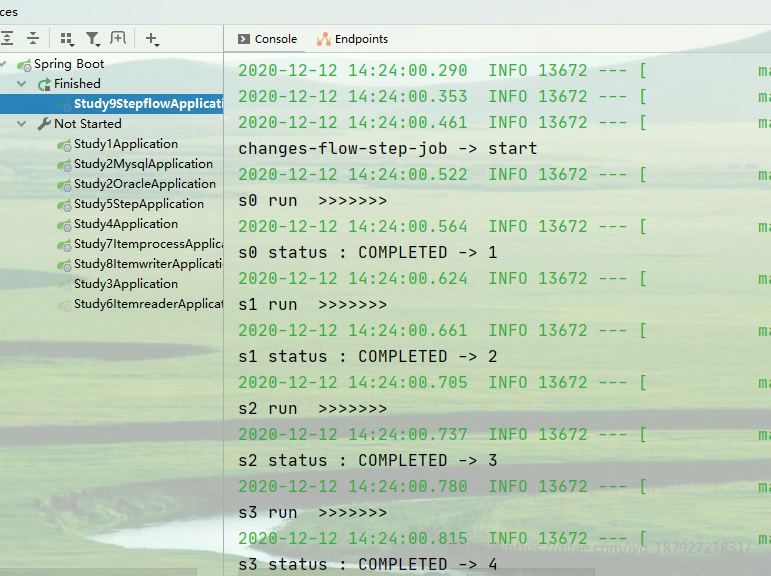Image resolution: width=771 pixels, height=576 pixels.
Task: Click the 's1 status : COMPLETED -> 2' line
Action: pos(368,357)
